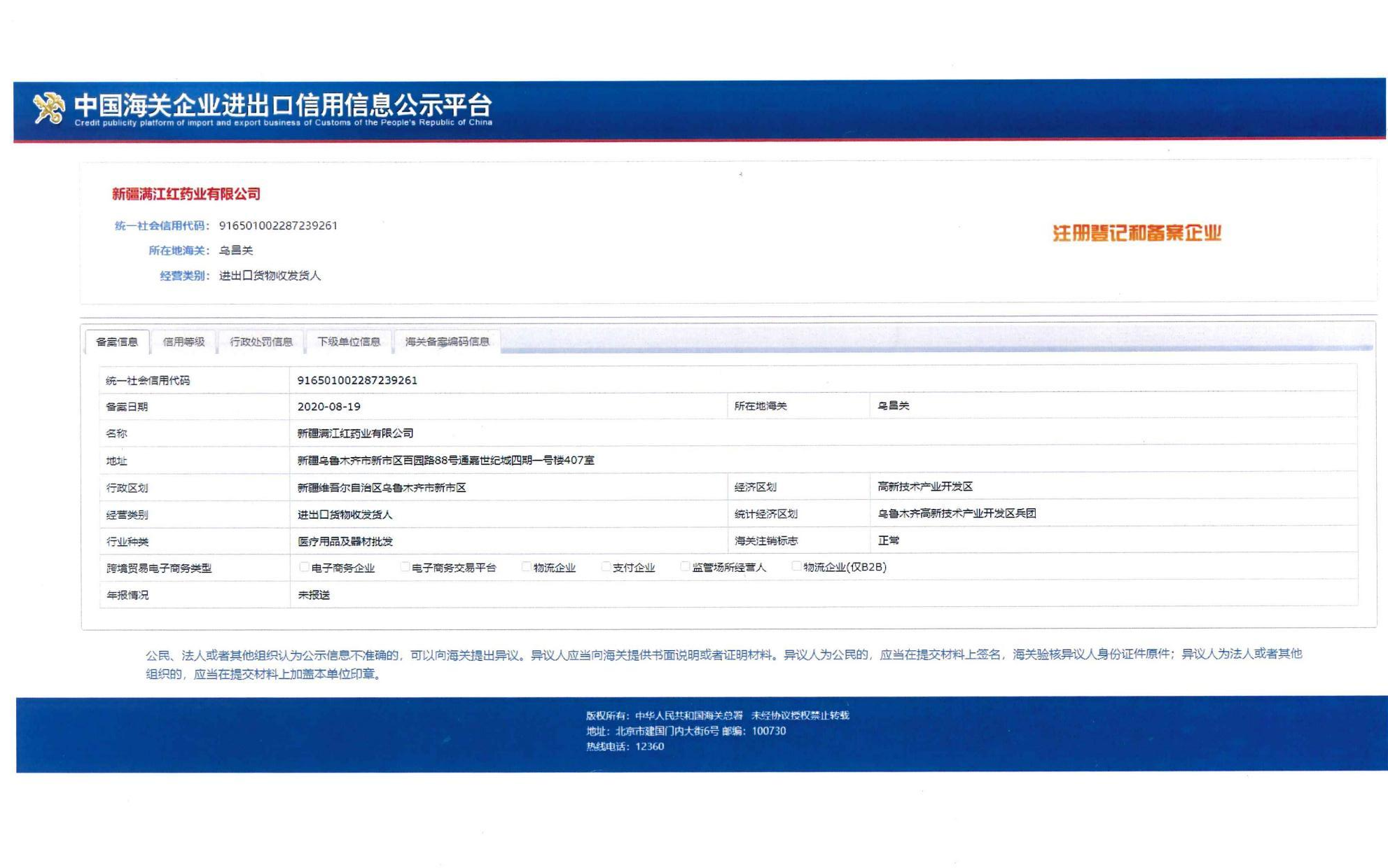Click the footer hotline 热线电话: 12360
1388x868 pixels.
point(625,746)
